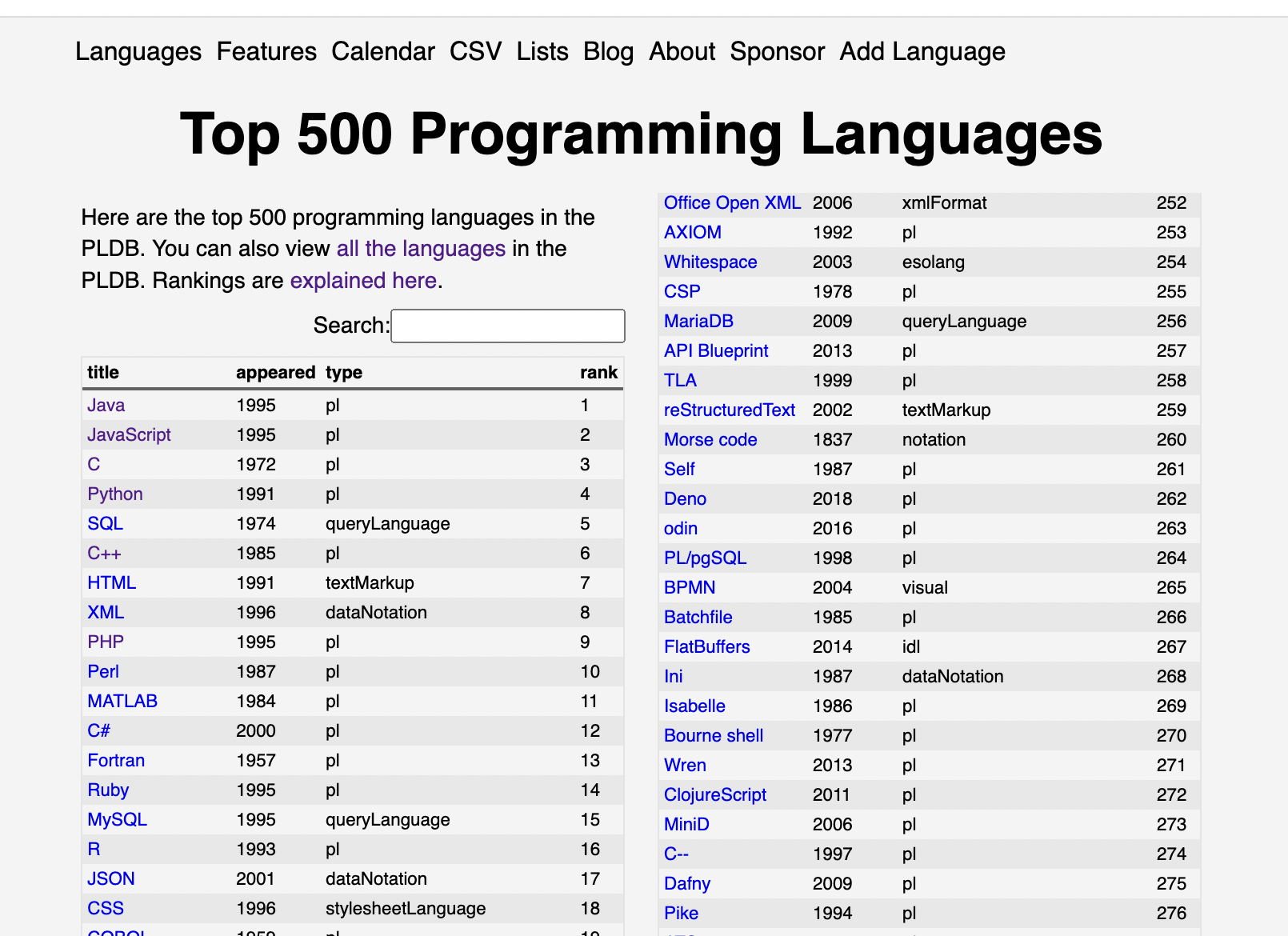Open the Whitespace language link
Viewport: 1288px width, 936px height.
[x=710, y=262]
